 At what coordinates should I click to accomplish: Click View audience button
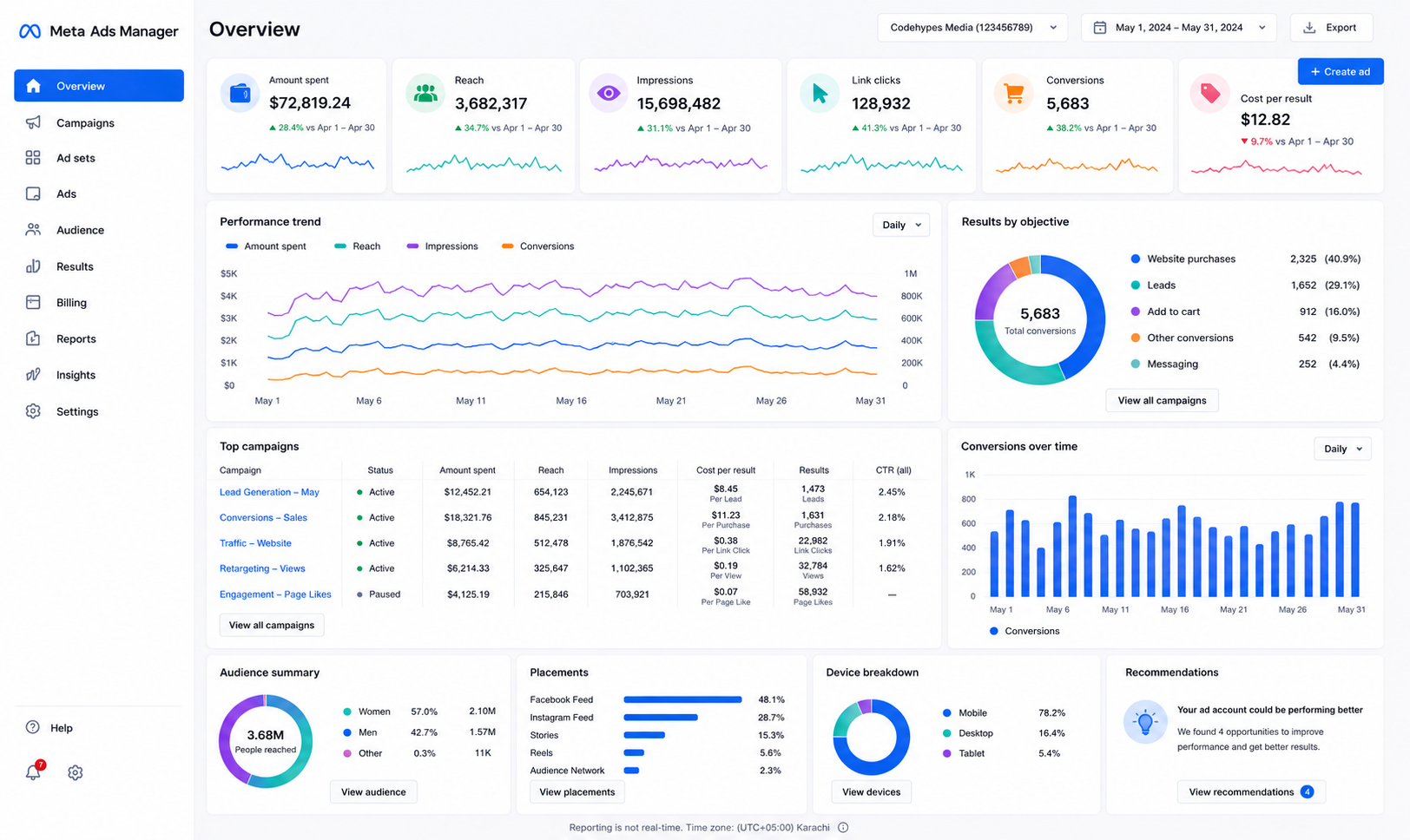pos(373,791)
